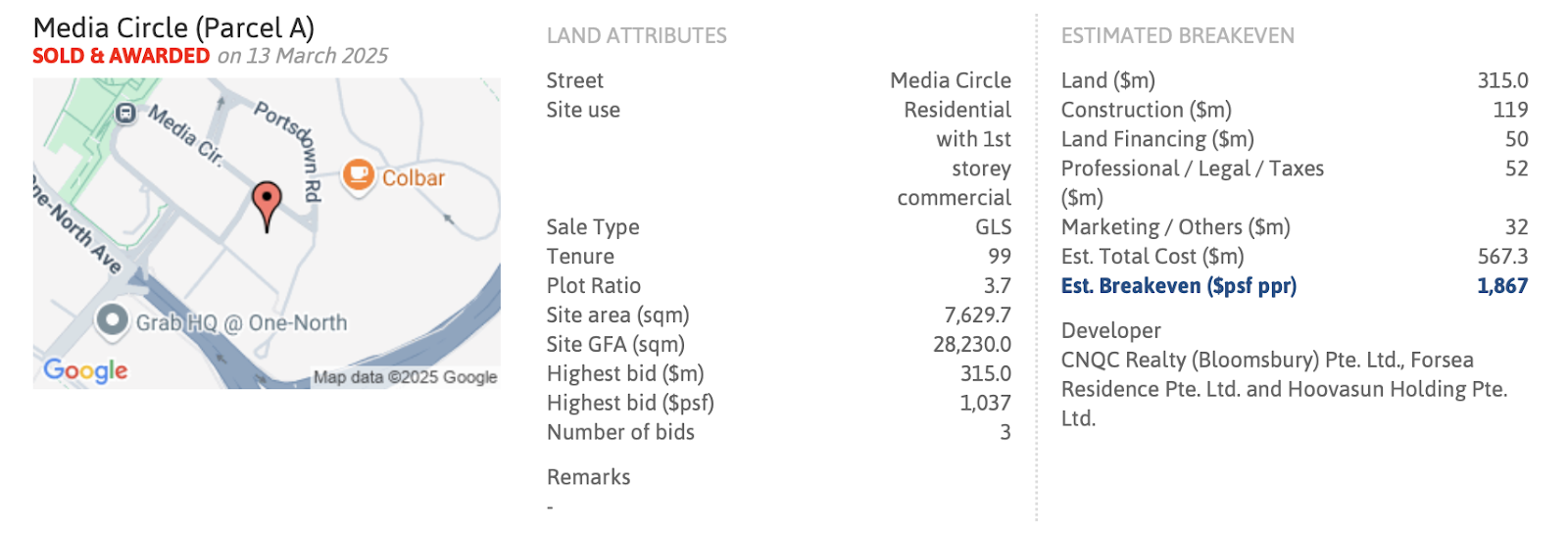The height and width of the screenshot is (534, 1568).
Task: Select the Portsdown Rd road label
Action: pyautogui.click(x=290, y=150)
